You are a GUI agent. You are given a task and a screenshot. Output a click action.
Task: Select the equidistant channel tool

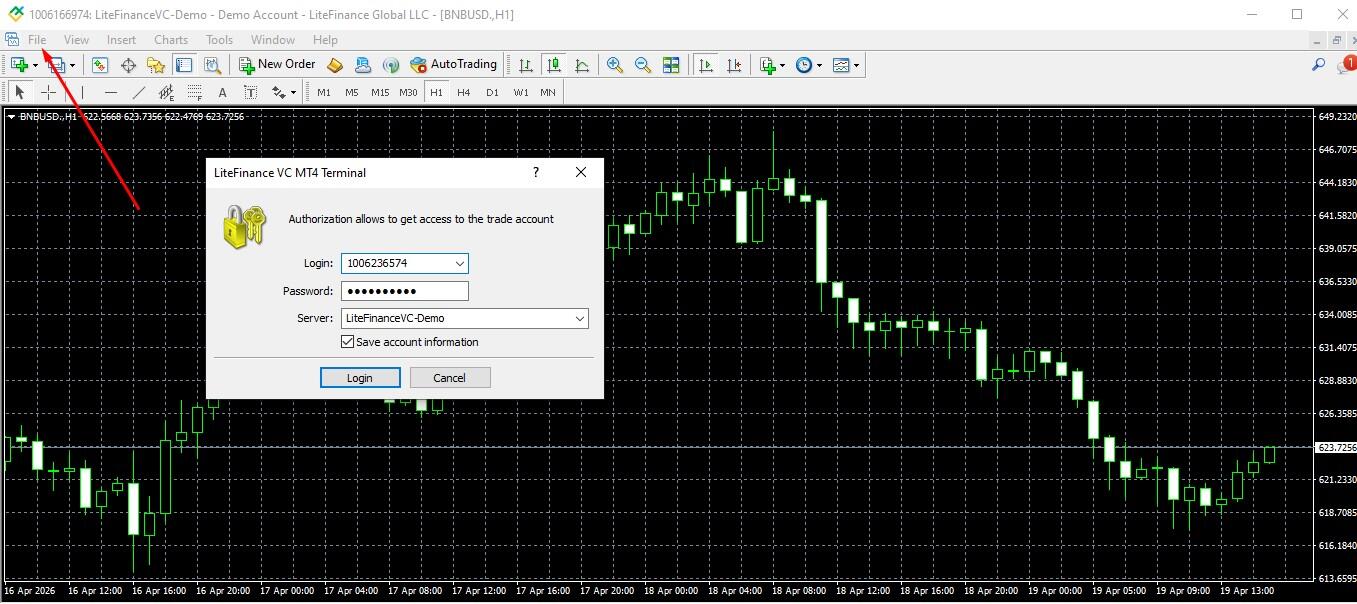[x=167, y=92]
